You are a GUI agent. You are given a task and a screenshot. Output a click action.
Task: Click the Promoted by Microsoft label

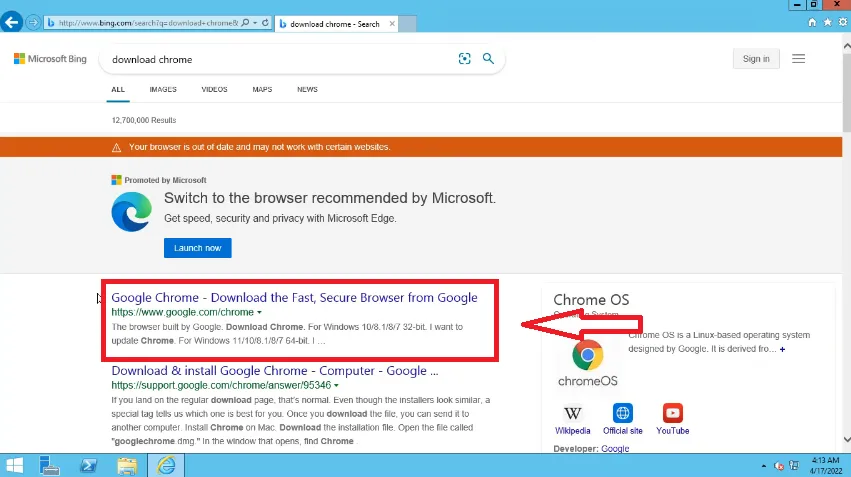[x=165, y=180]
